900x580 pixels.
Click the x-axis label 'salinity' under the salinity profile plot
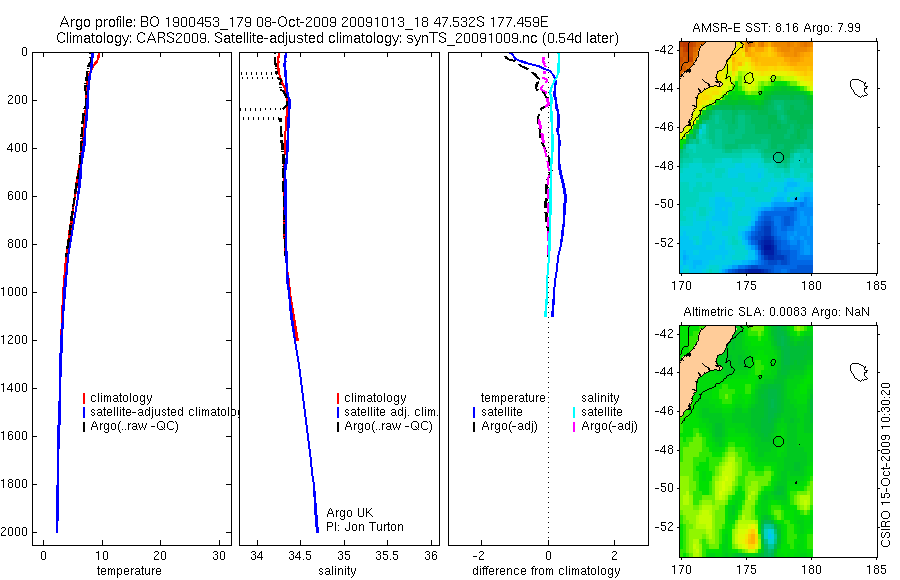(337, 571)
